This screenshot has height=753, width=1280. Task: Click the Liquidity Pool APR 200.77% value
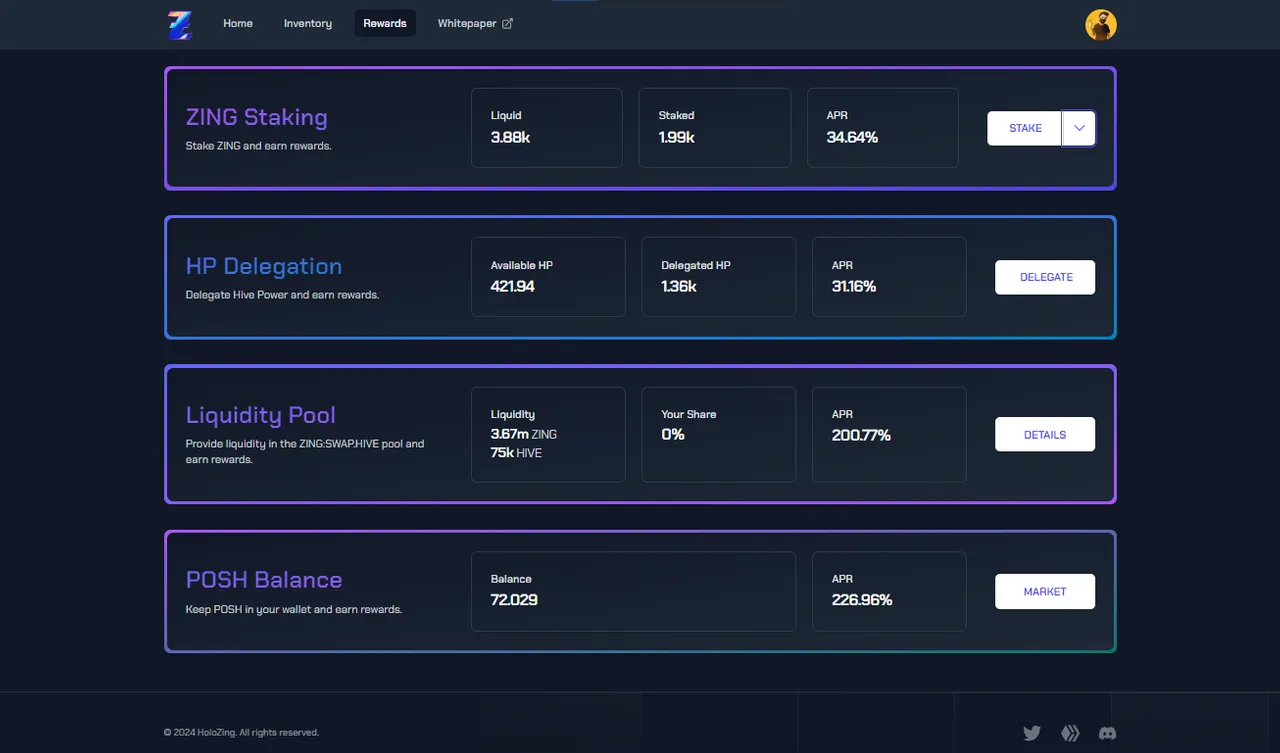tap(861, 435)
